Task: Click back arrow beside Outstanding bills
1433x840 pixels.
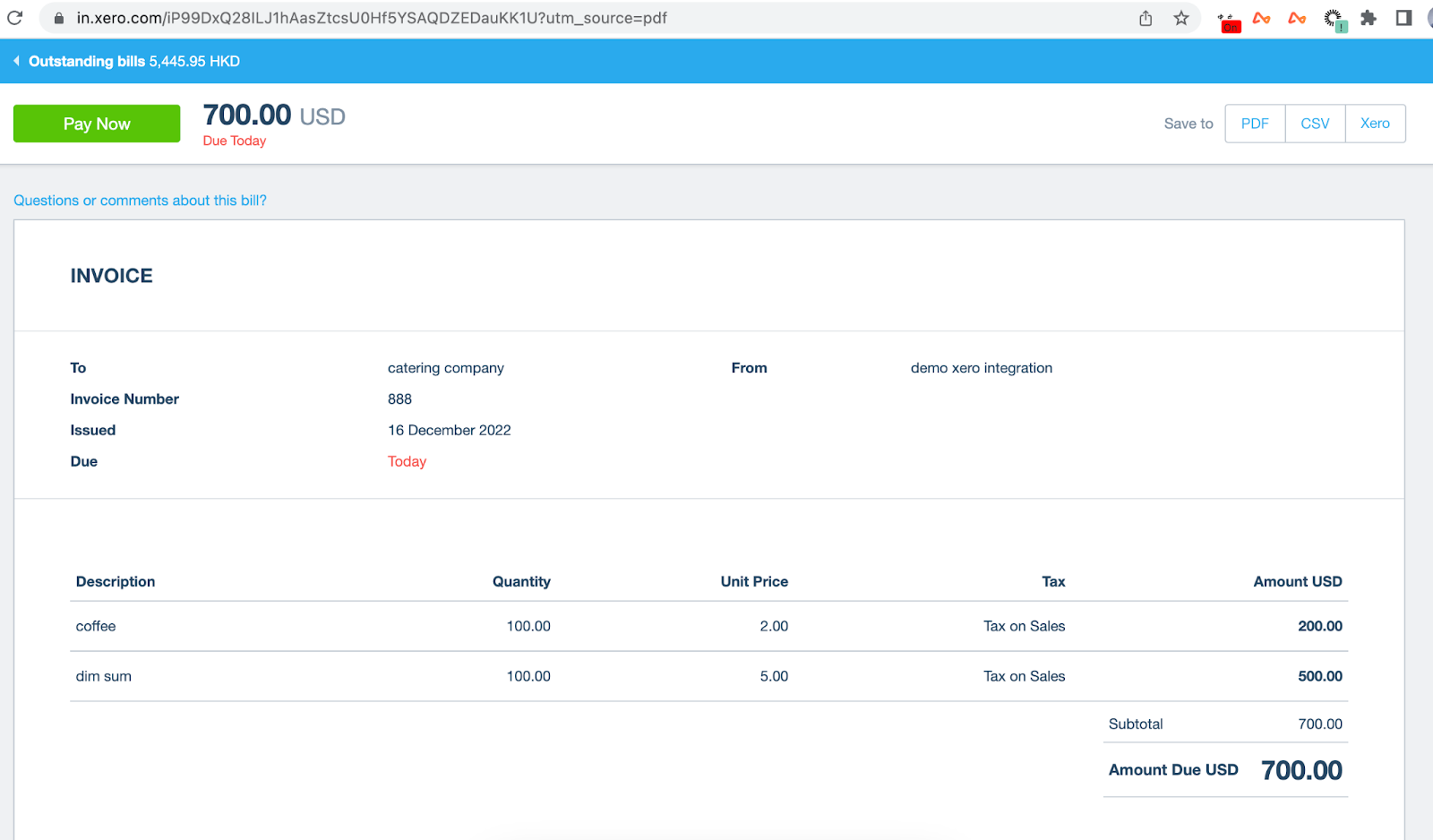Action: coord(16,61)
